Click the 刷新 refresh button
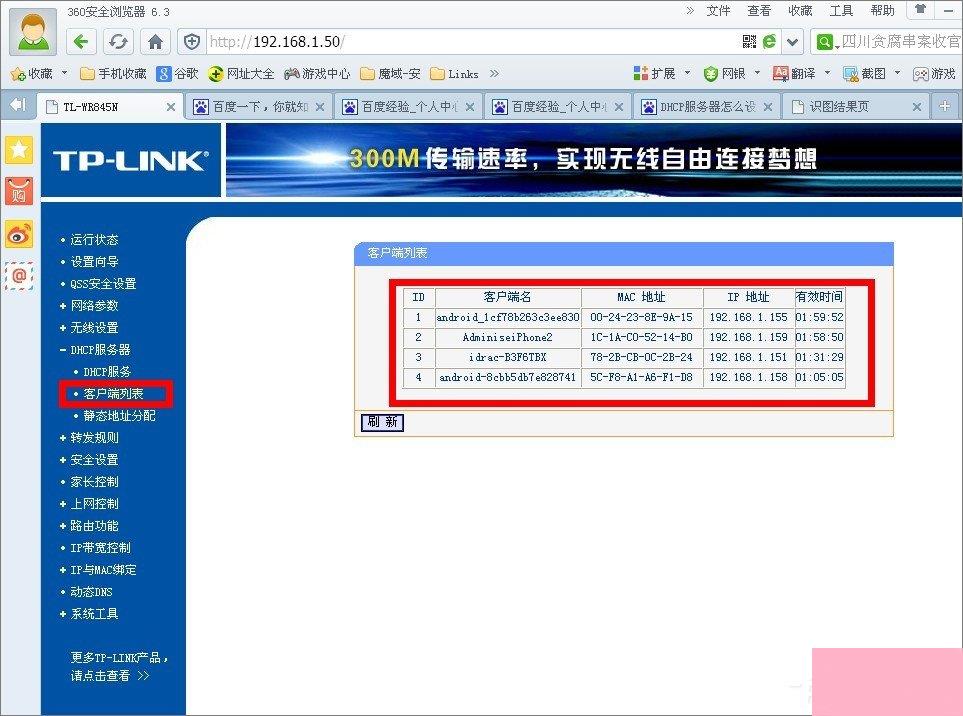Screen dimensions: 963x716 tap(382, 422)
